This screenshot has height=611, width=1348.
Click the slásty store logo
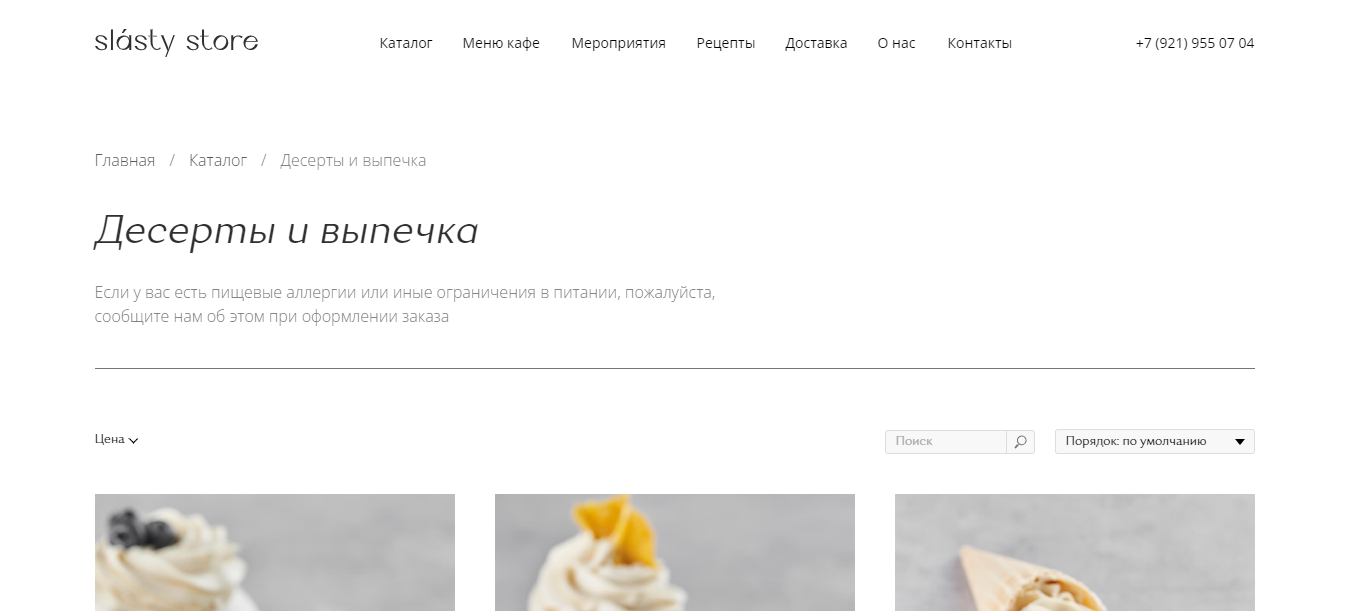(x=176, y=42)
